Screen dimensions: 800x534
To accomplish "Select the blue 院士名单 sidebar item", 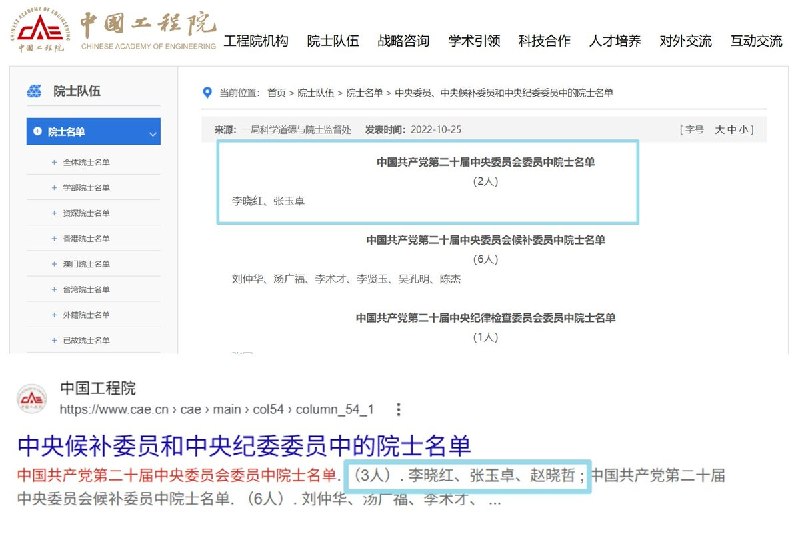I will [93, 132].
